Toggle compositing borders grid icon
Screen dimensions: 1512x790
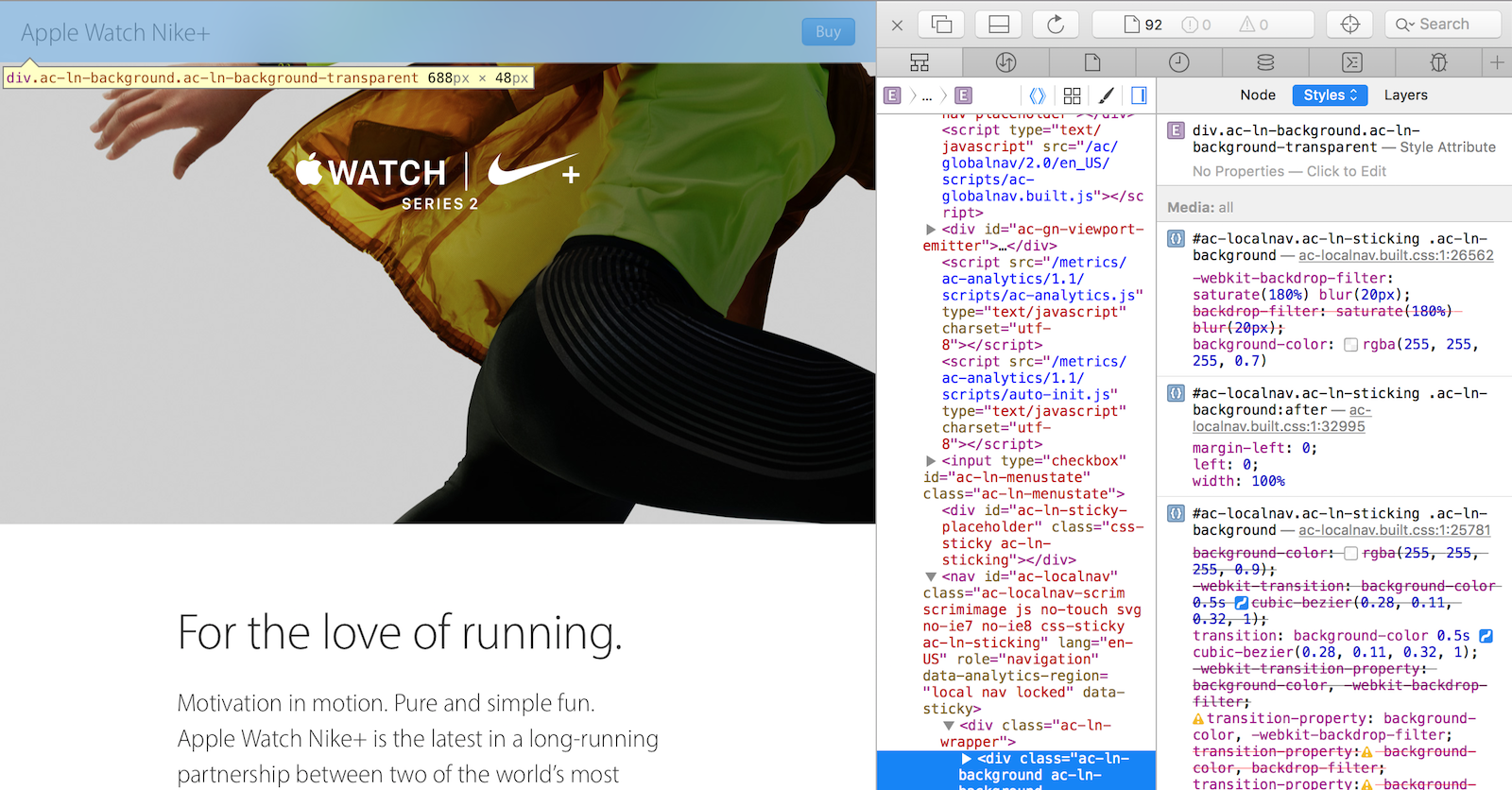pyautogui.click(x=1072, y=95)
